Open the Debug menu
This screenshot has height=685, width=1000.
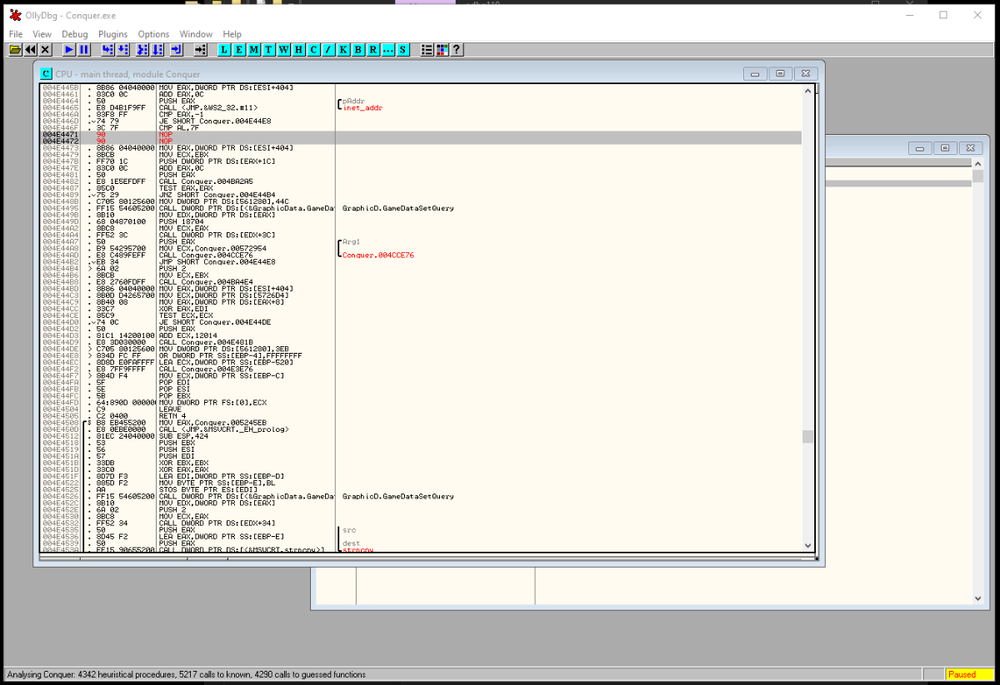coord(75,34)
